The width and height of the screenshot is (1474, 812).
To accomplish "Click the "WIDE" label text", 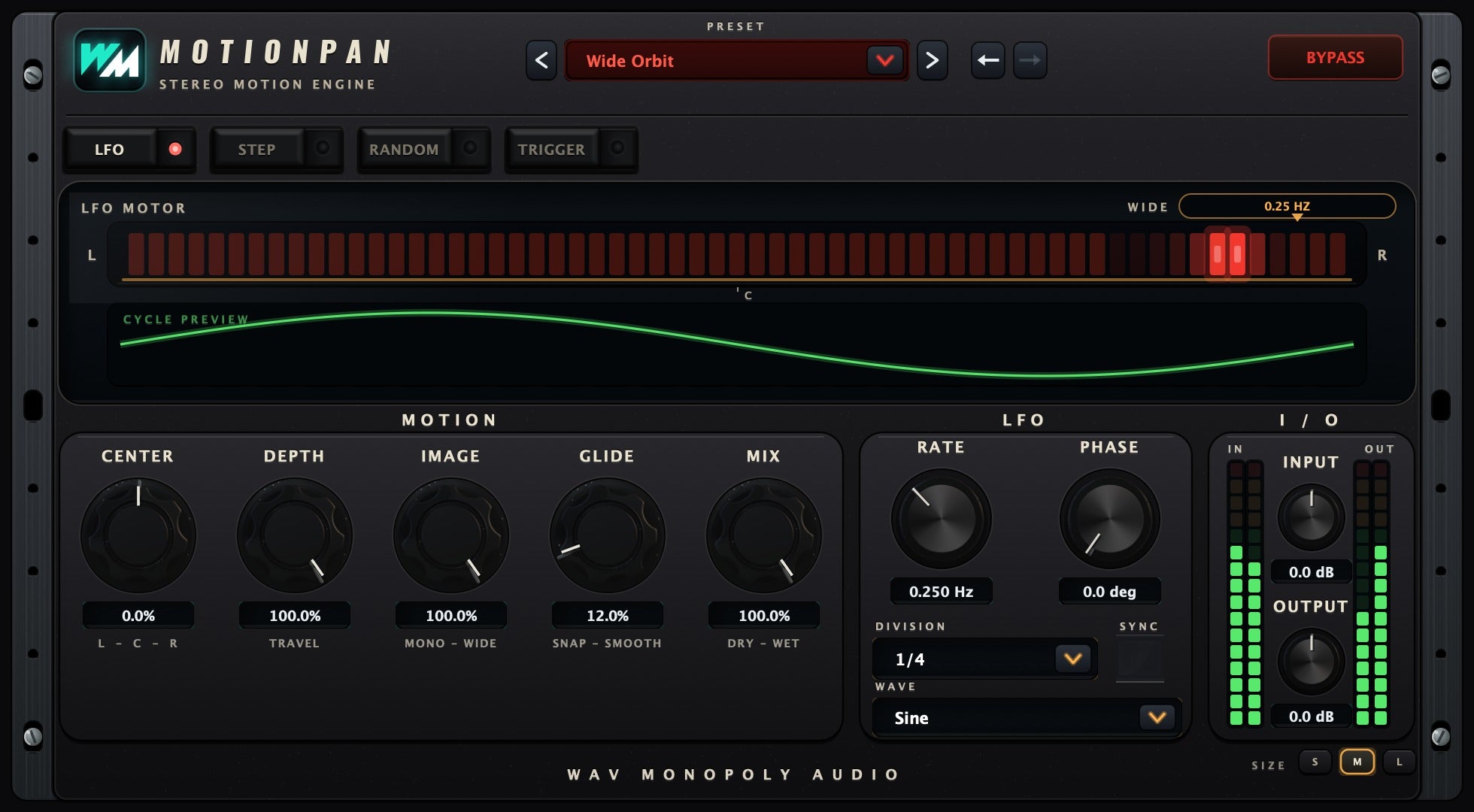I will (1148, 207).
